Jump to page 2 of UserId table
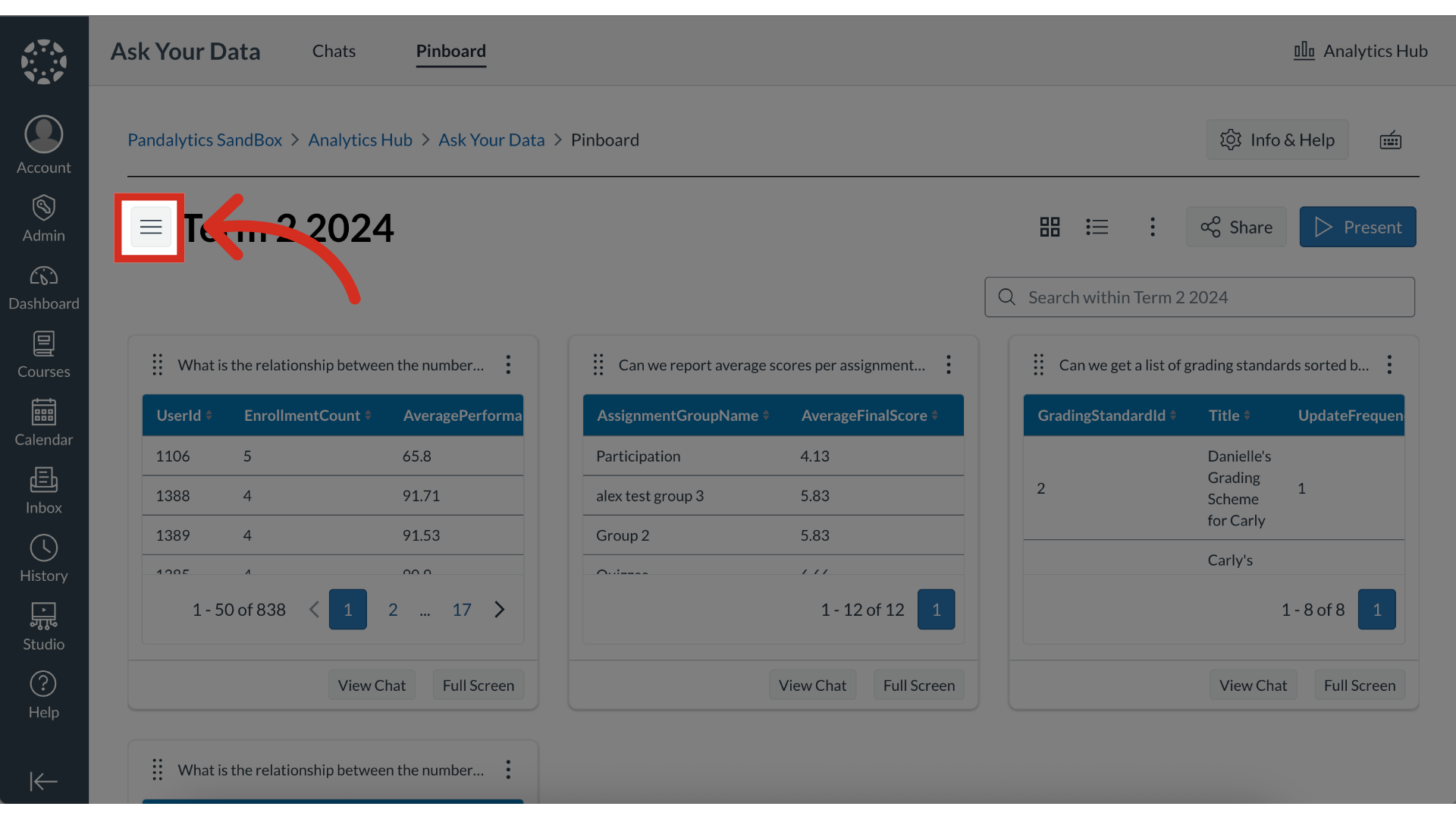The height and width of the screenshot is (819, 1456). 393,610
